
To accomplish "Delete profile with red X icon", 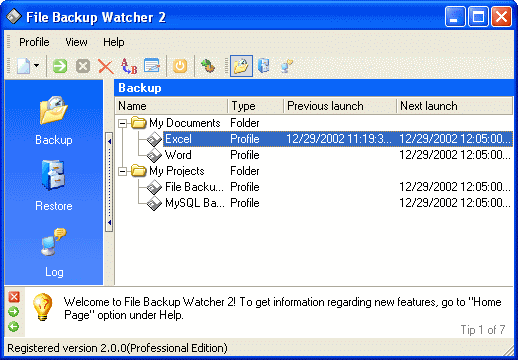I will click(106, 66).
